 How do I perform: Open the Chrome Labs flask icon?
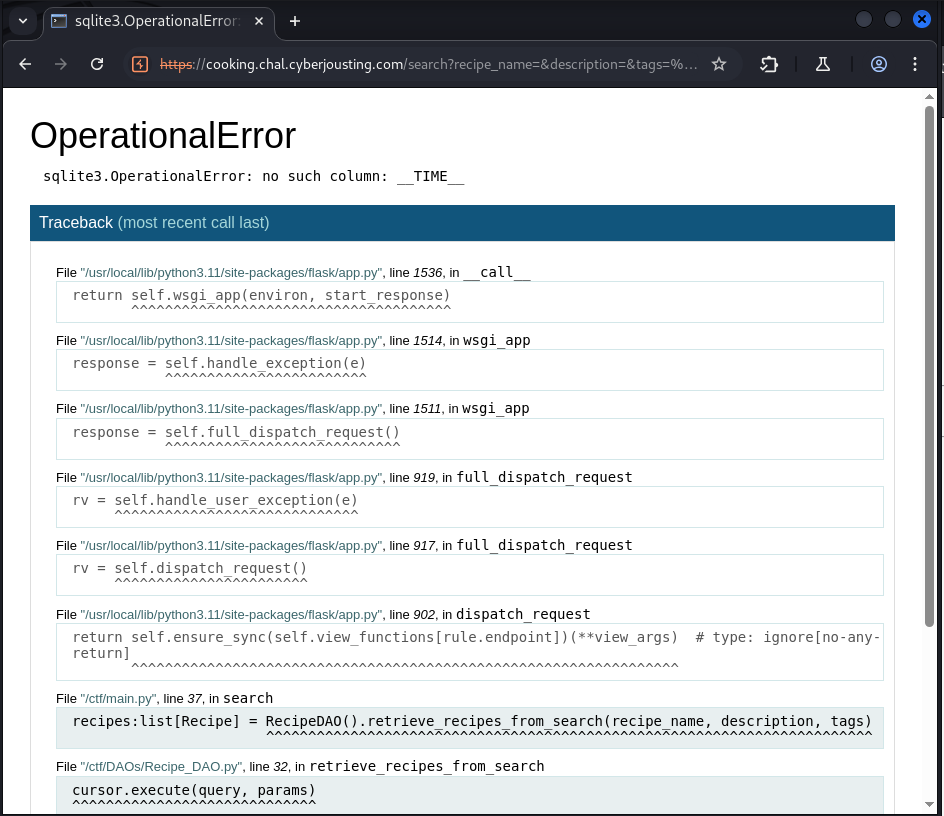click(823, 64)
